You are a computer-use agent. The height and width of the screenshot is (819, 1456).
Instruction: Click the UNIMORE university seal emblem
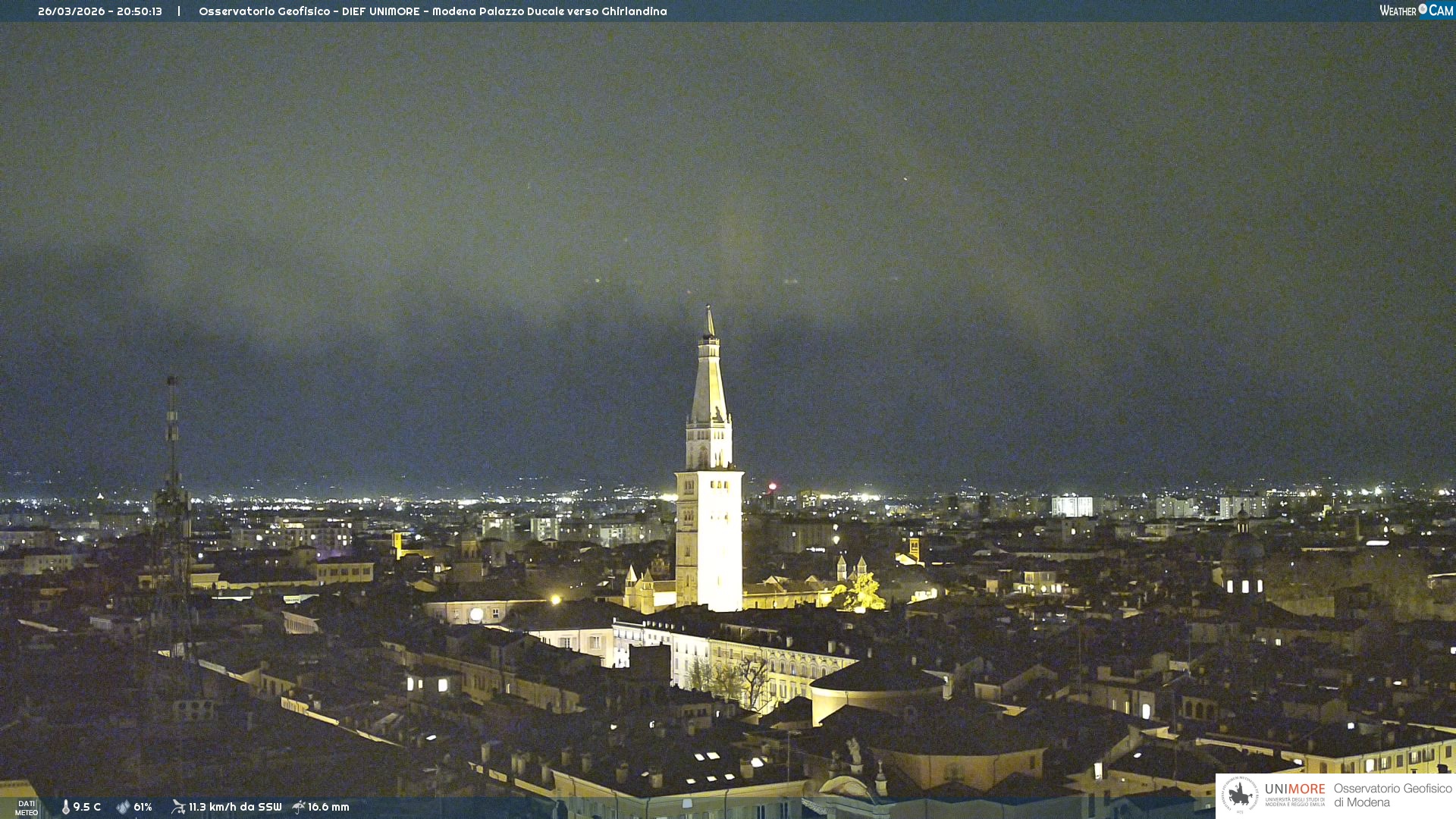(1240, 795)
